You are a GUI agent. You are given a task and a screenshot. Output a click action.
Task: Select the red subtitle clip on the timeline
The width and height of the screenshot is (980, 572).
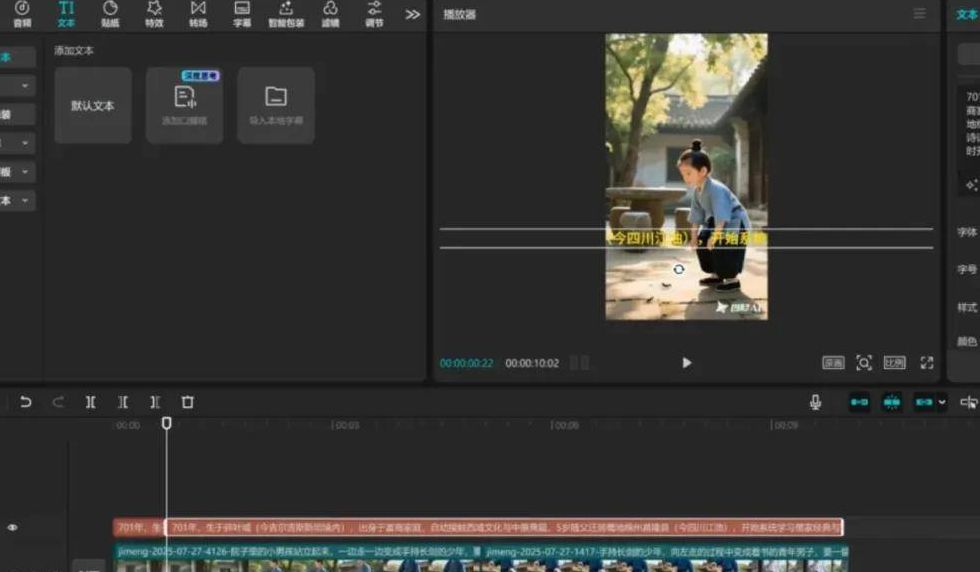(500, 527)
